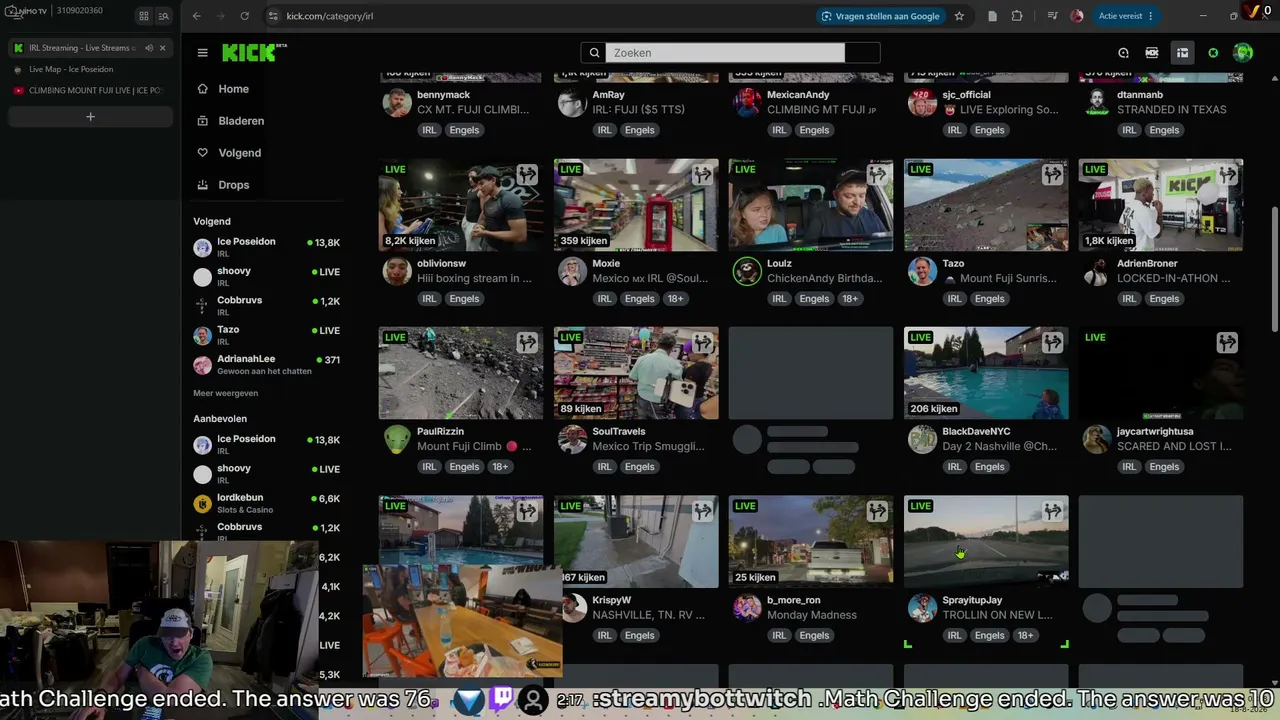Viewport: 1280px width, 720px height.
Task: Open multistream icon on Tazo thumbnail
Action: click(1052, 175)
